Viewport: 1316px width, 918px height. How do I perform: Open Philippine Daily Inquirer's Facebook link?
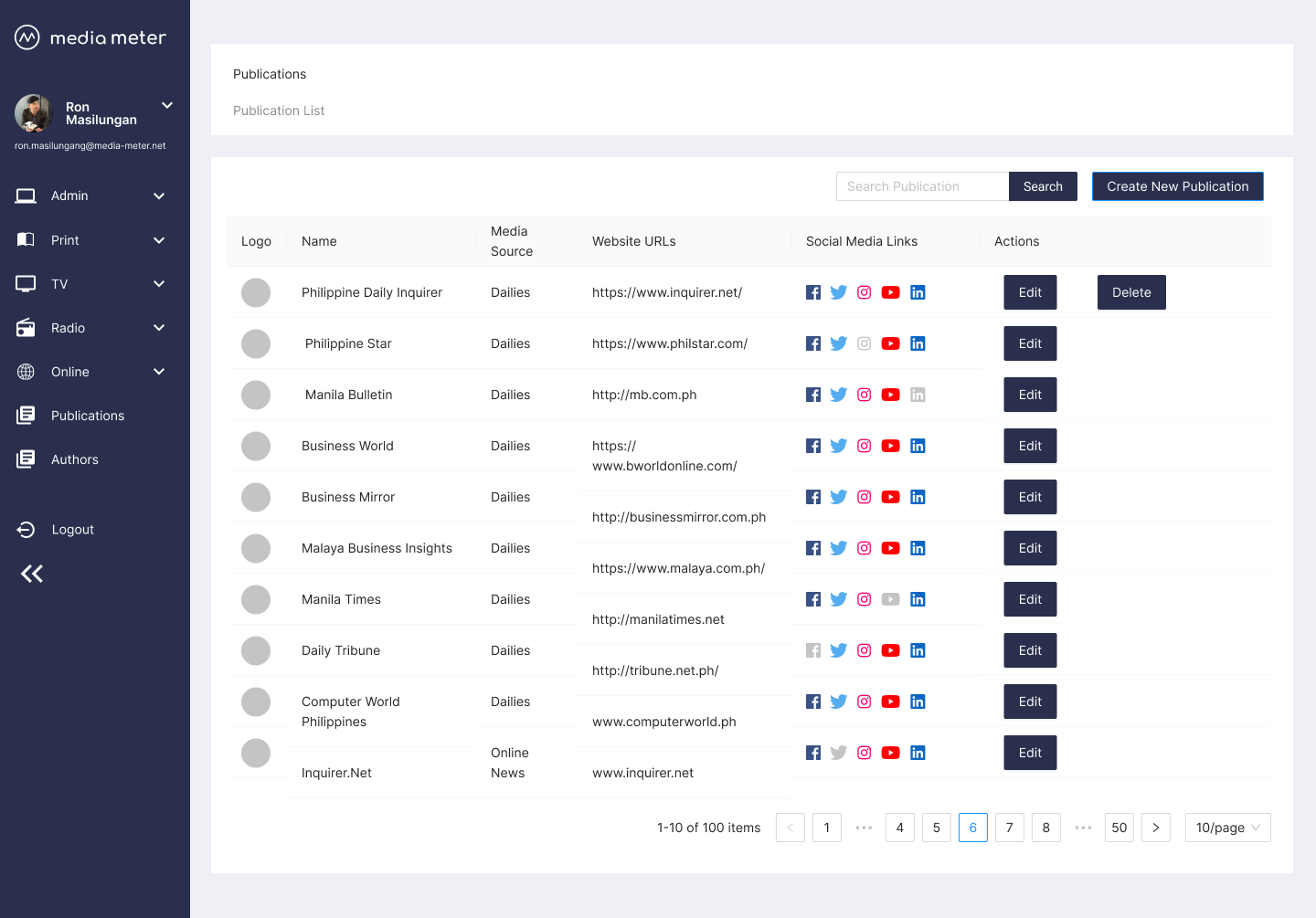coord(812,292)
